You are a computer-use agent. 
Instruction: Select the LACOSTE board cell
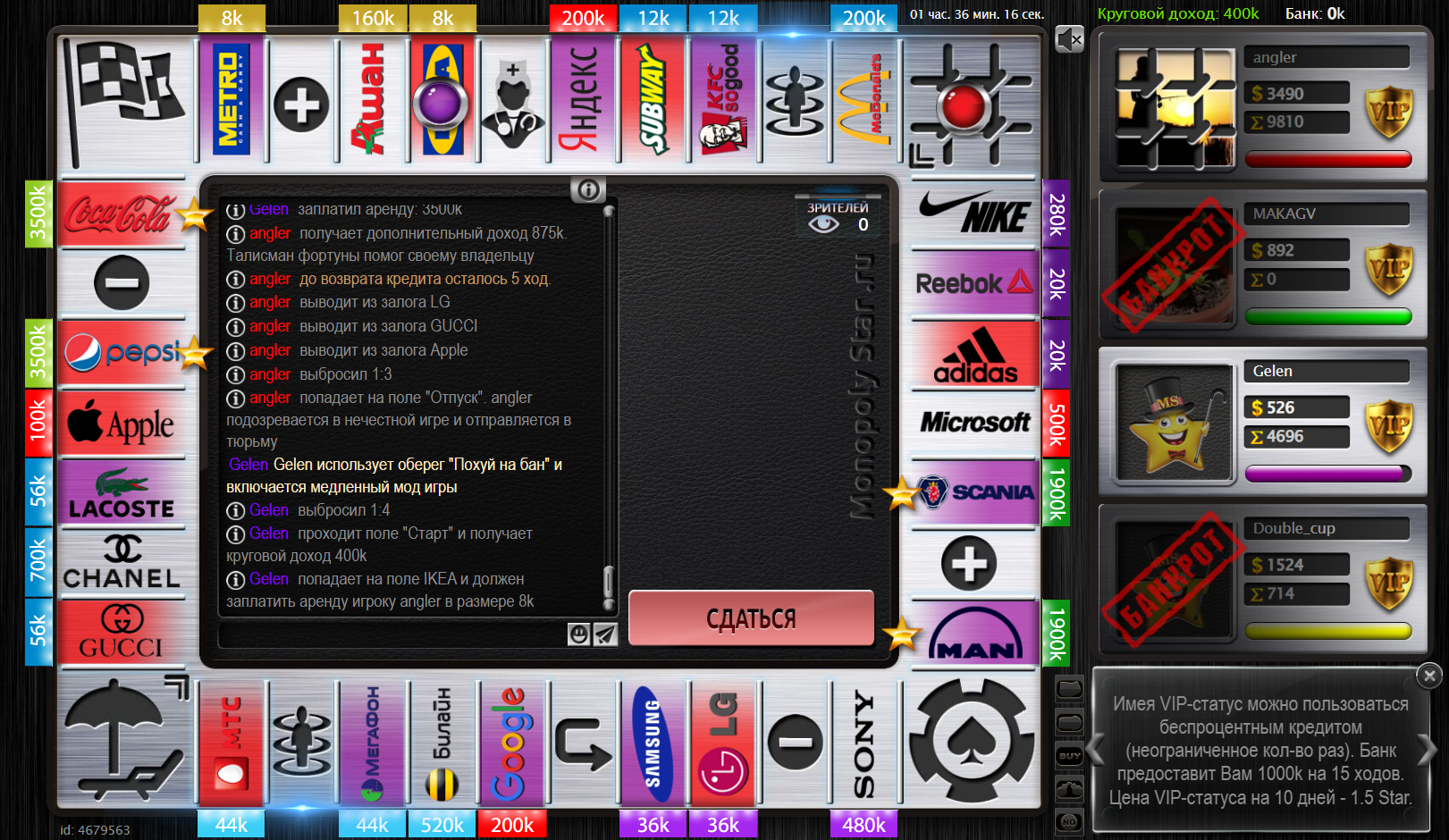tap(122, 493)
